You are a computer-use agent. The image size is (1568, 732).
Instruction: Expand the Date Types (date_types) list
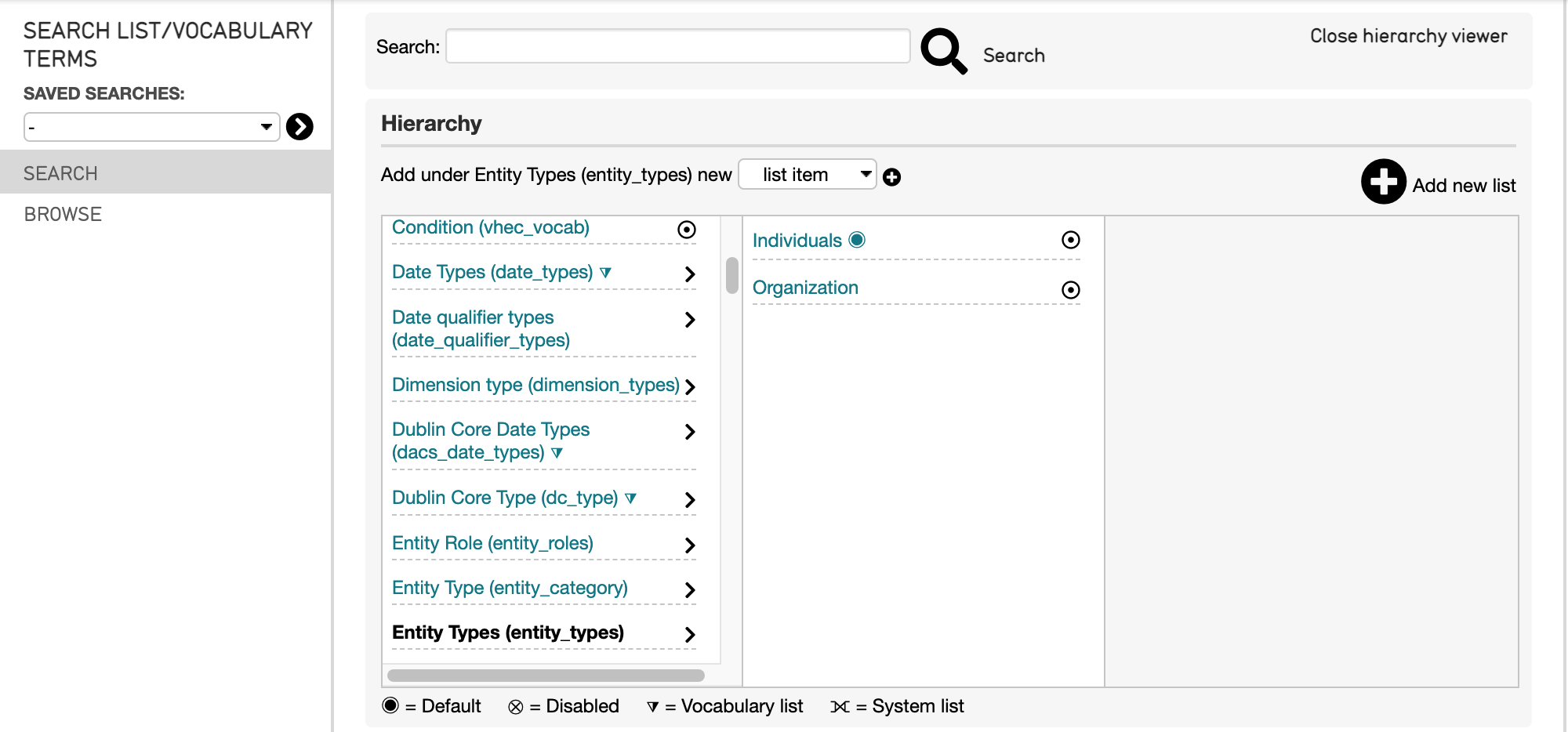coord(690,274)
